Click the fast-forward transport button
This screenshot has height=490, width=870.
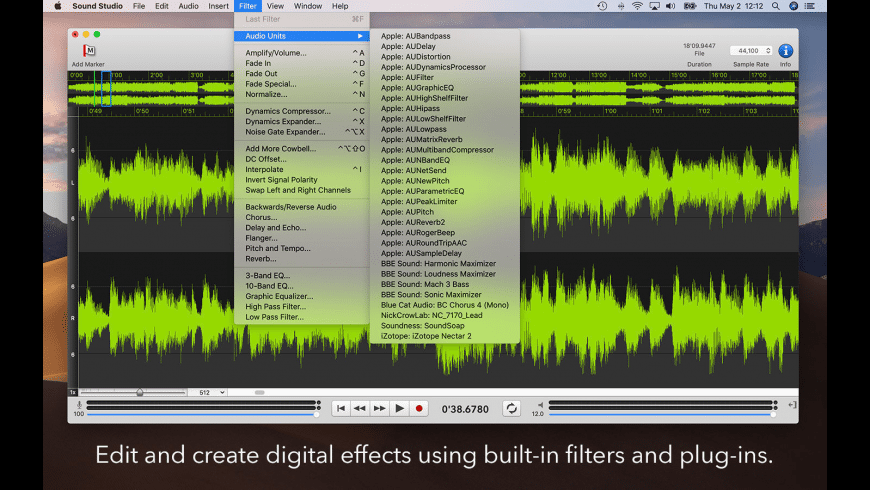click(x=379, y=408)
